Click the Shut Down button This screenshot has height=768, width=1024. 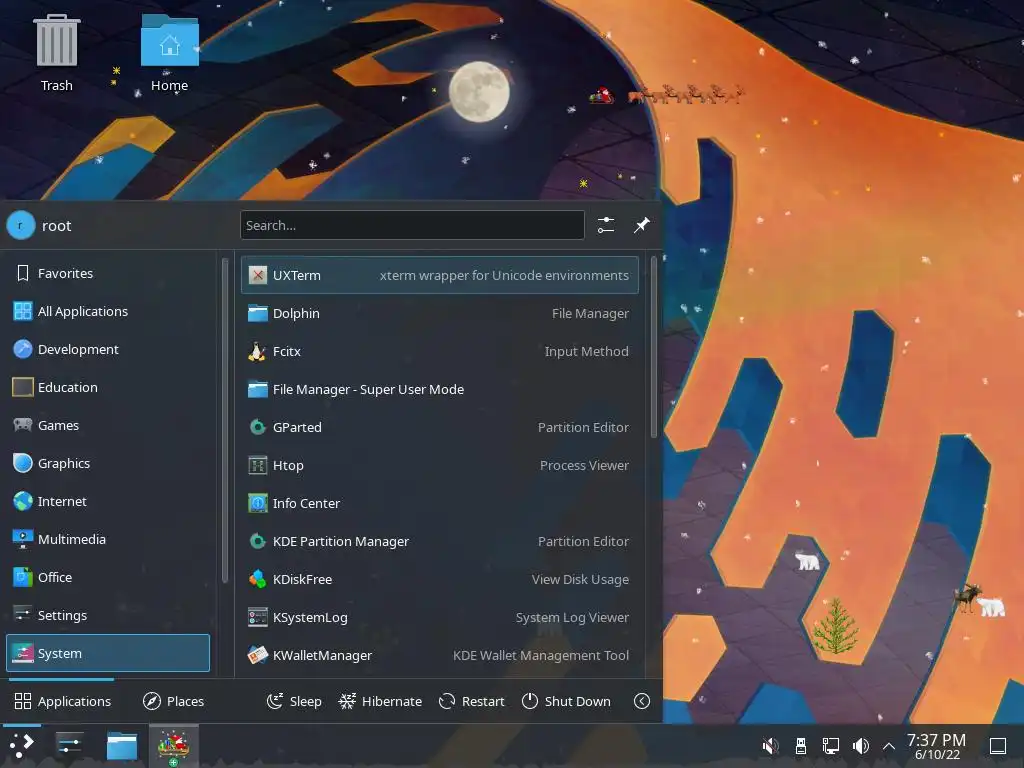pos(566,701)
